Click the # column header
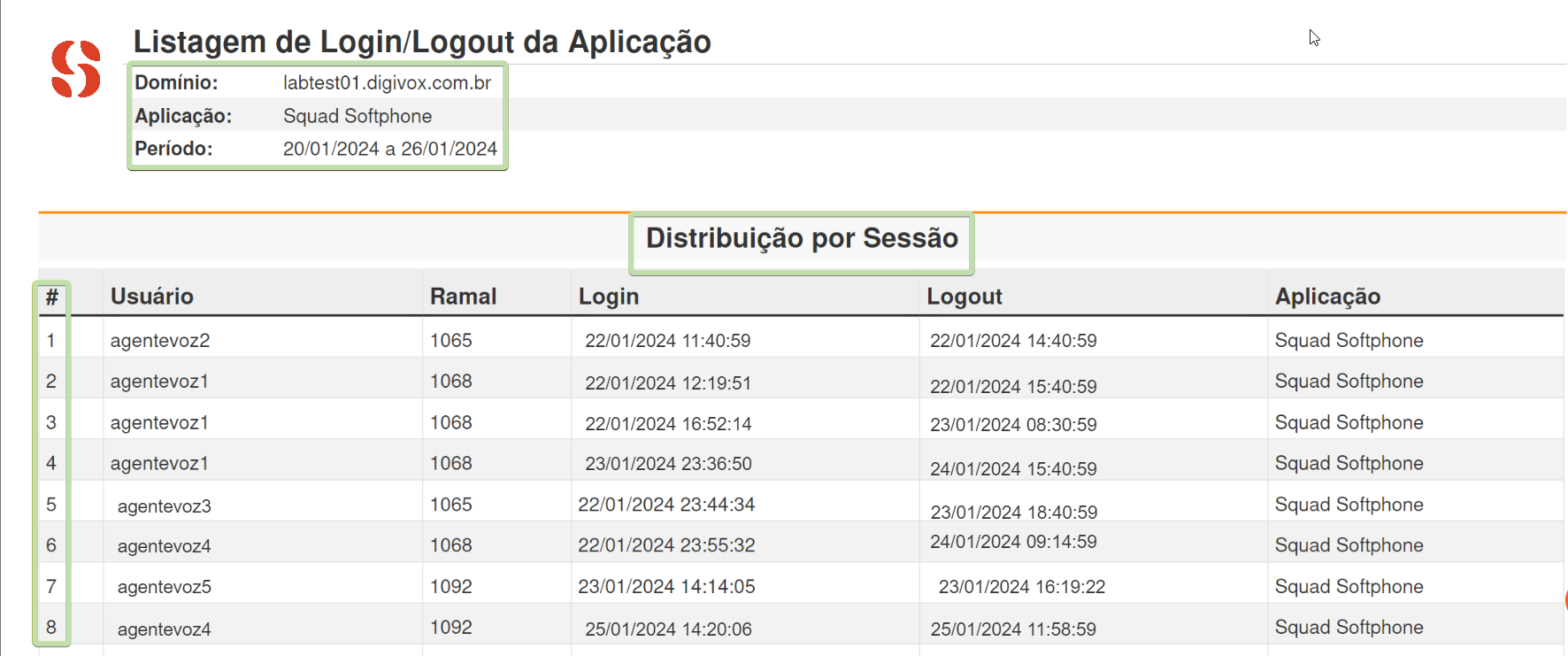The image size is (1568, 656). (52, 297)
